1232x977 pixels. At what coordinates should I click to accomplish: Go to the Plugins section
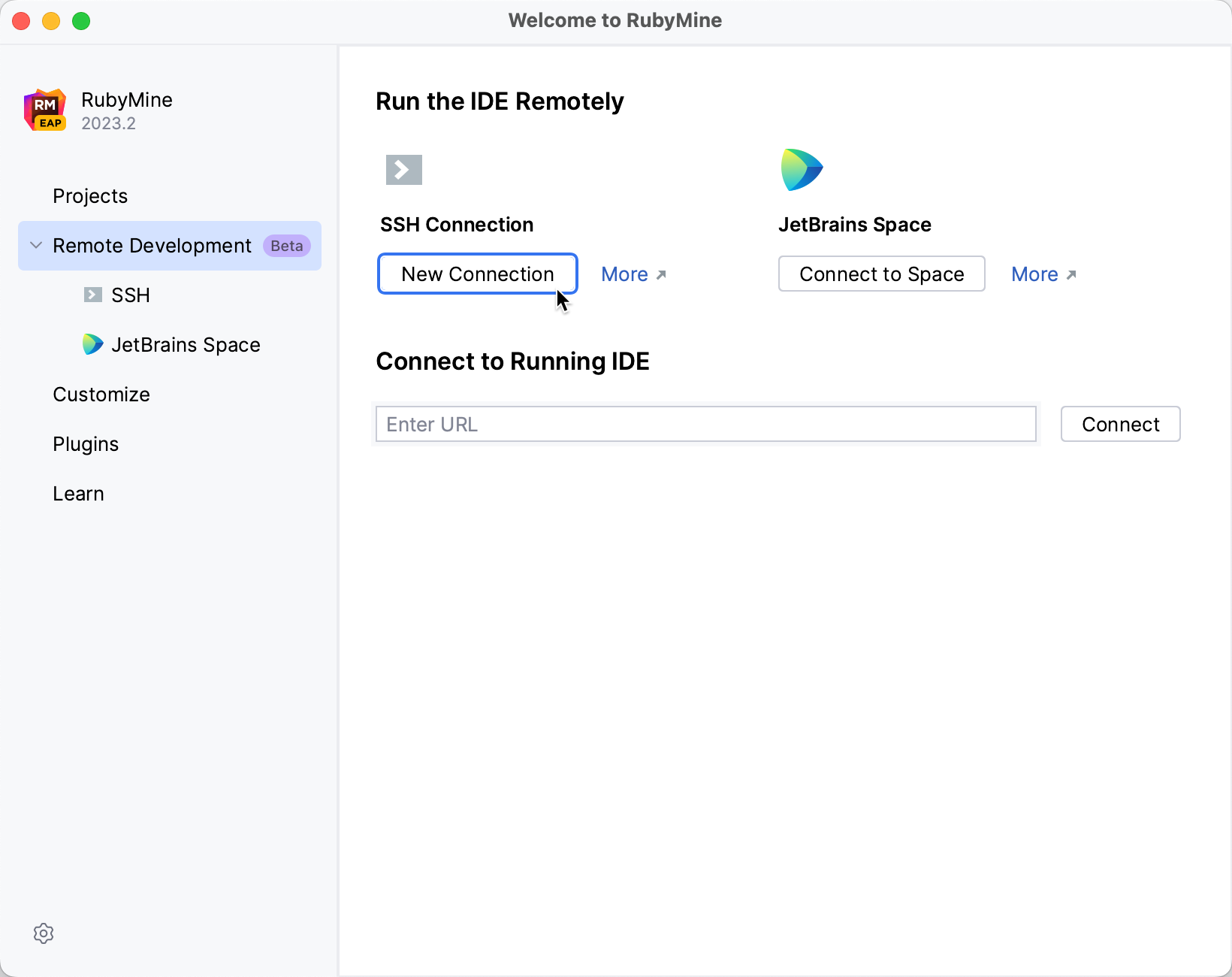[86, 444]
